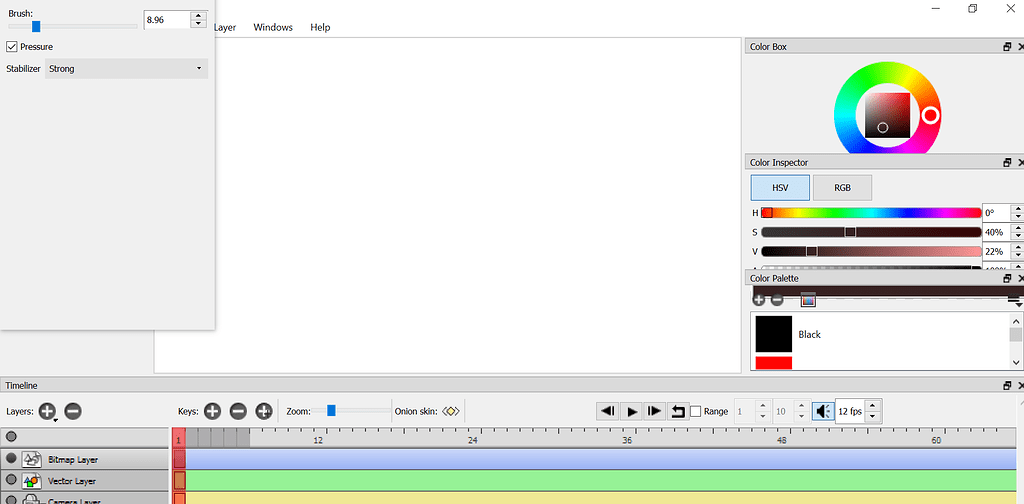The height and width of the screenshot is (504, 1024).
Task: Hide the Camera Layer
Action: (x=11, y=500)
